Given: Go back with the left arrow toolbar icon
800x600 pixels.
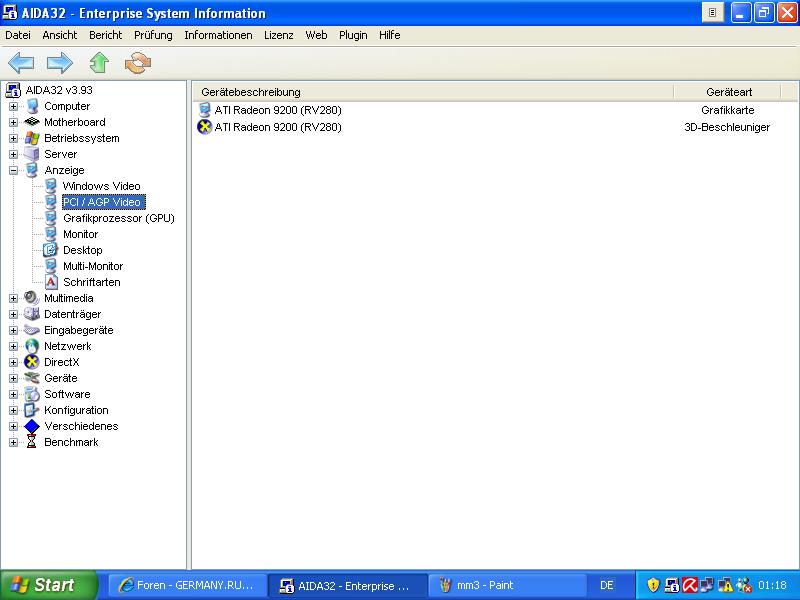Looking at the screenshot, I should point(21,63).
